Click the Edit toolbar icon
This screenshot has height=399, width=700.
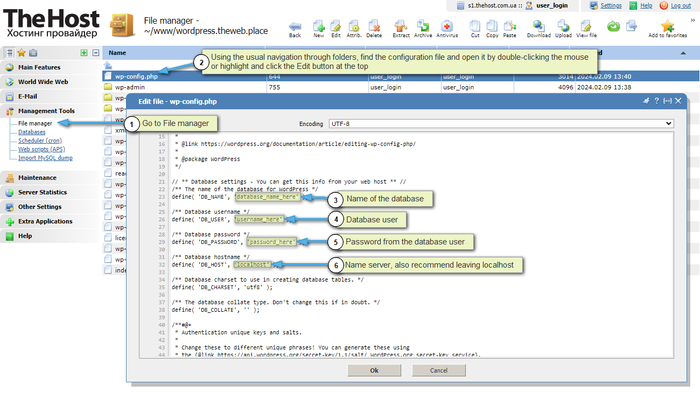pyautogui.click(x=336, y=29)
